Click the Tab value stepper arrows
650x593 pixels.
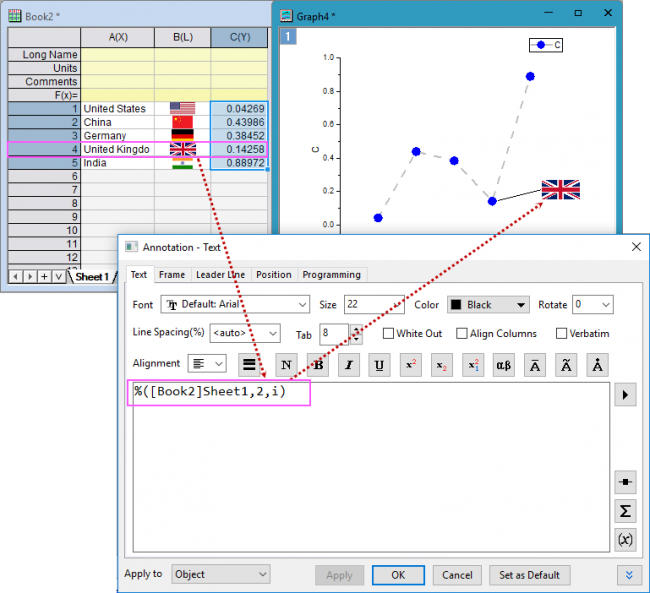[356, 334]
